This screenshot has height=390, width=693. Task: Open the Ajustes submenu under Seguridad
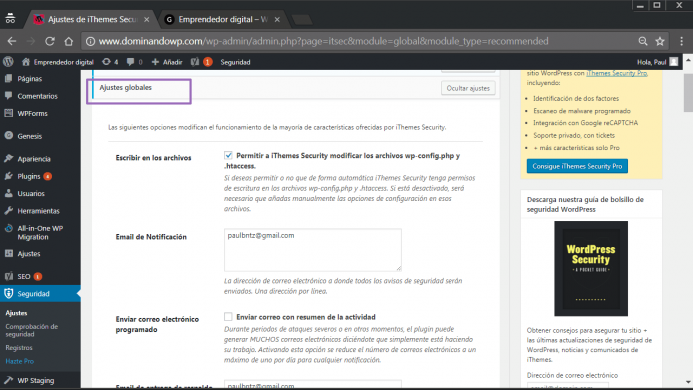coord(16,313)
